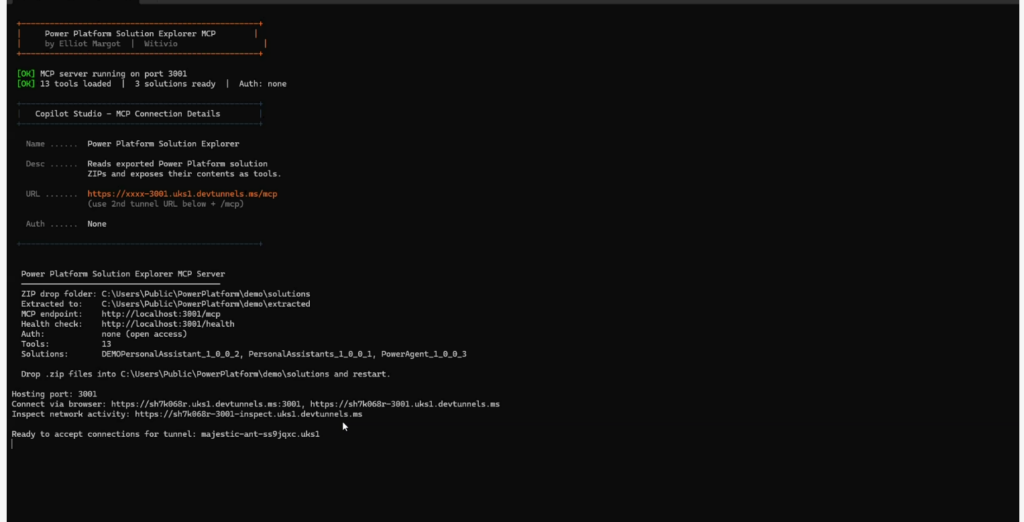
Task: Open the localhost:3001/health check link
Action: (168, 324)
